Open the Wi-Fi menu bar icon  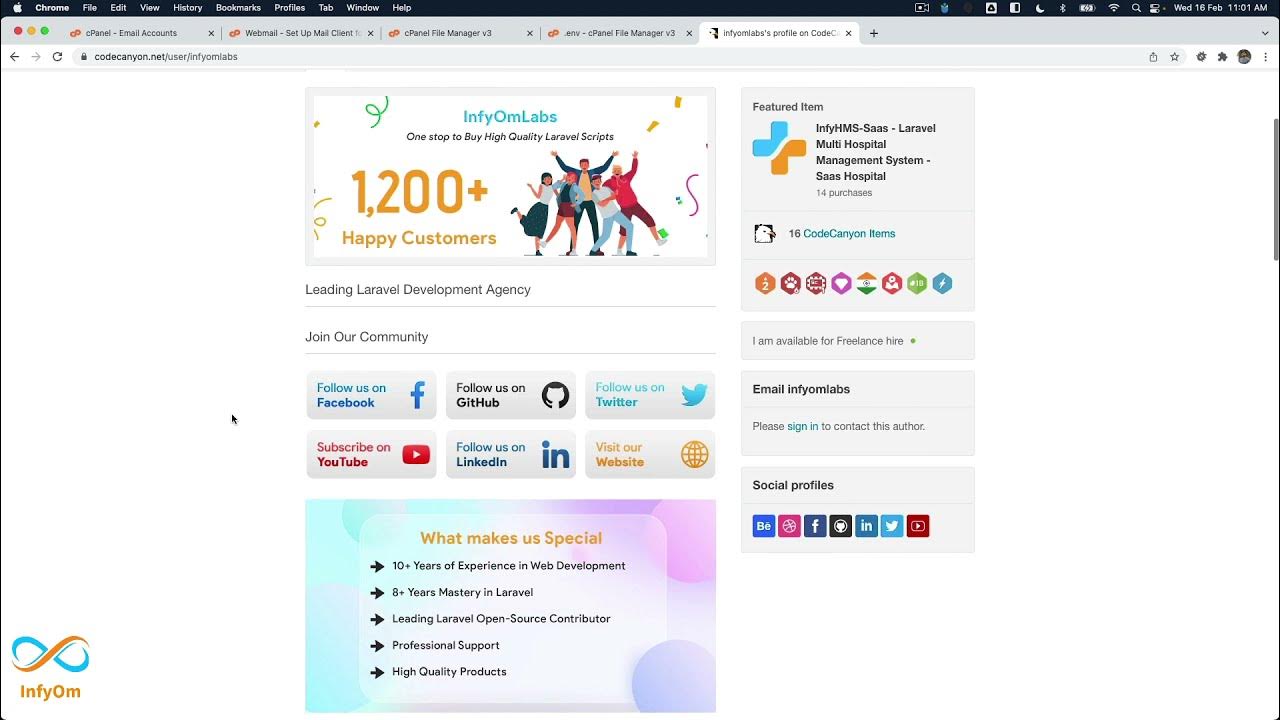pos(1114,8)
